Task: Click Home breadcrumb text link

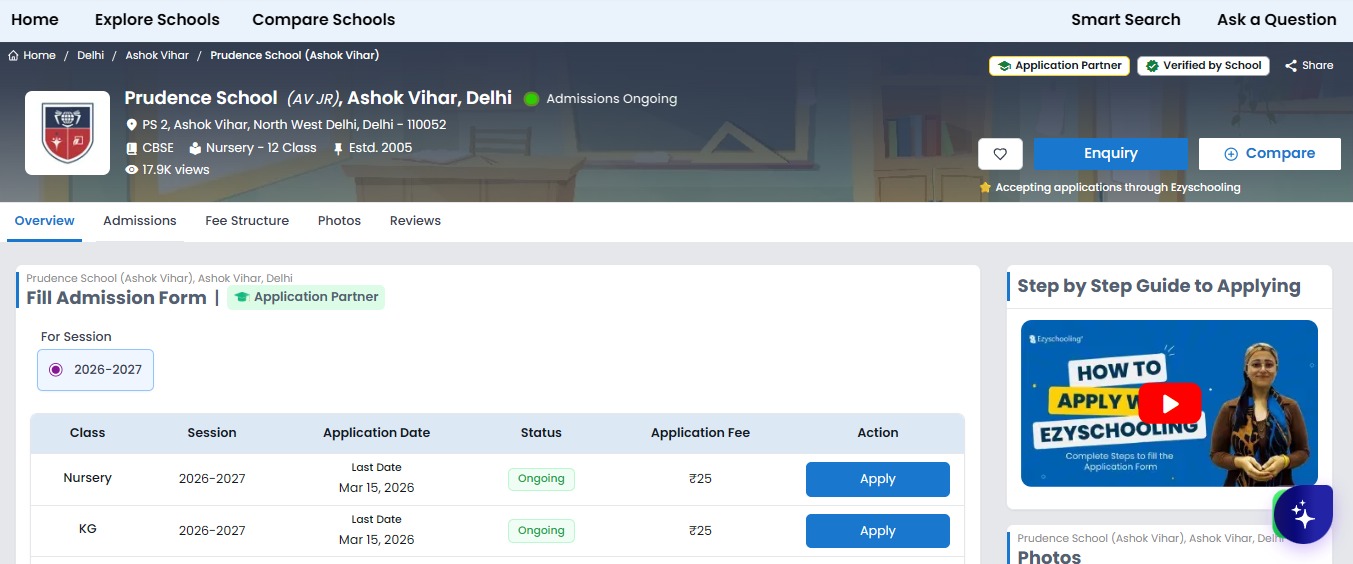Action: (39, 55)
